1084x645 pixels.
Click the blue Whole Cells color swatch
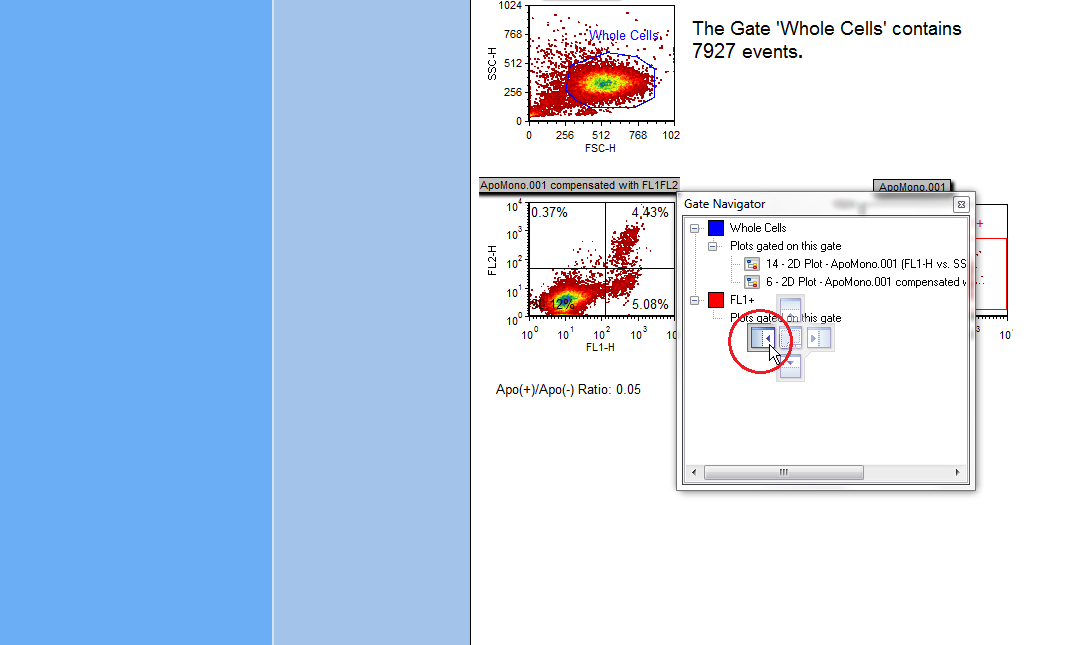tap(716, 227)
